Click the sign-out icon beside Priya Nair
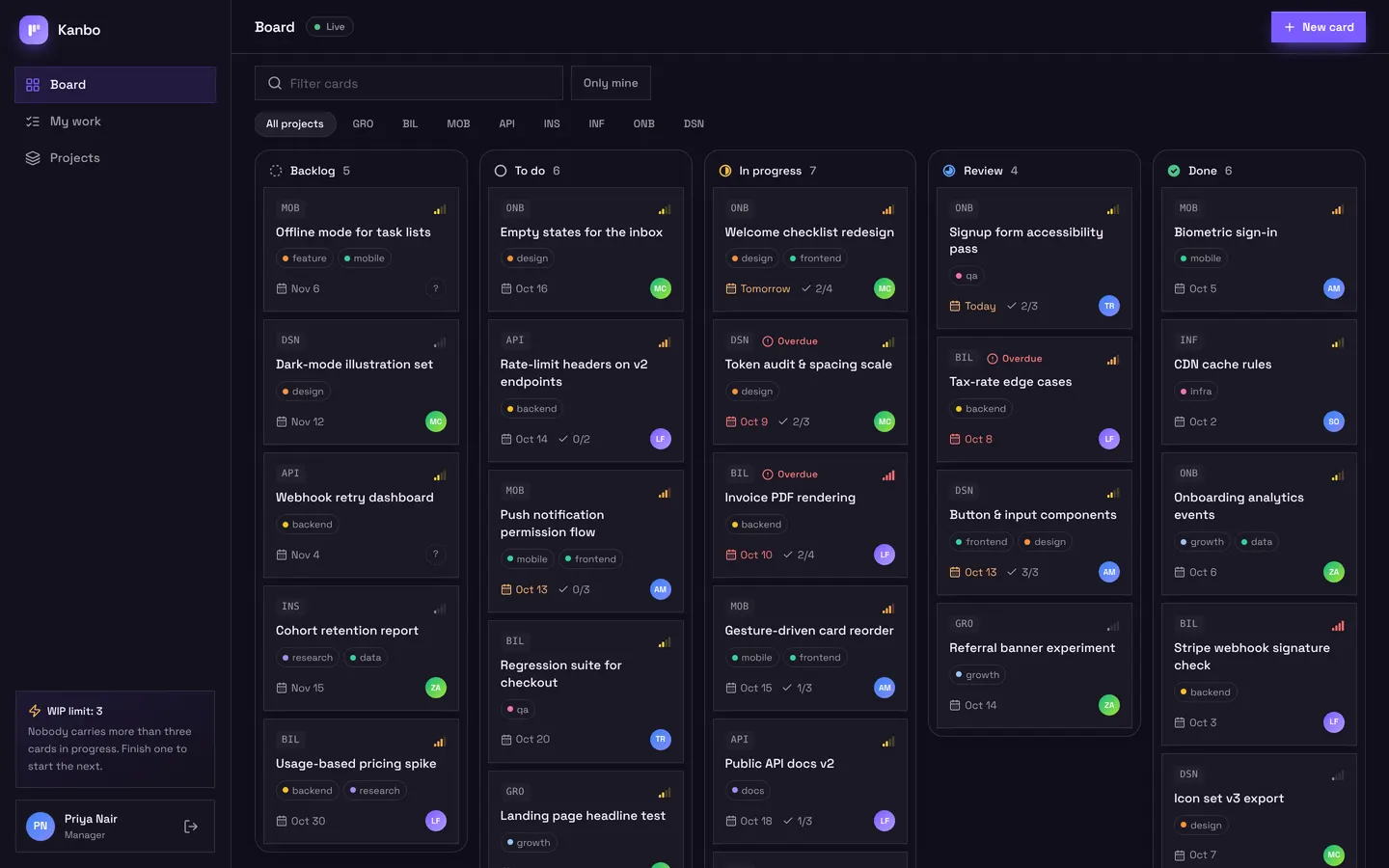The image size is (1389, 868). 191,827
